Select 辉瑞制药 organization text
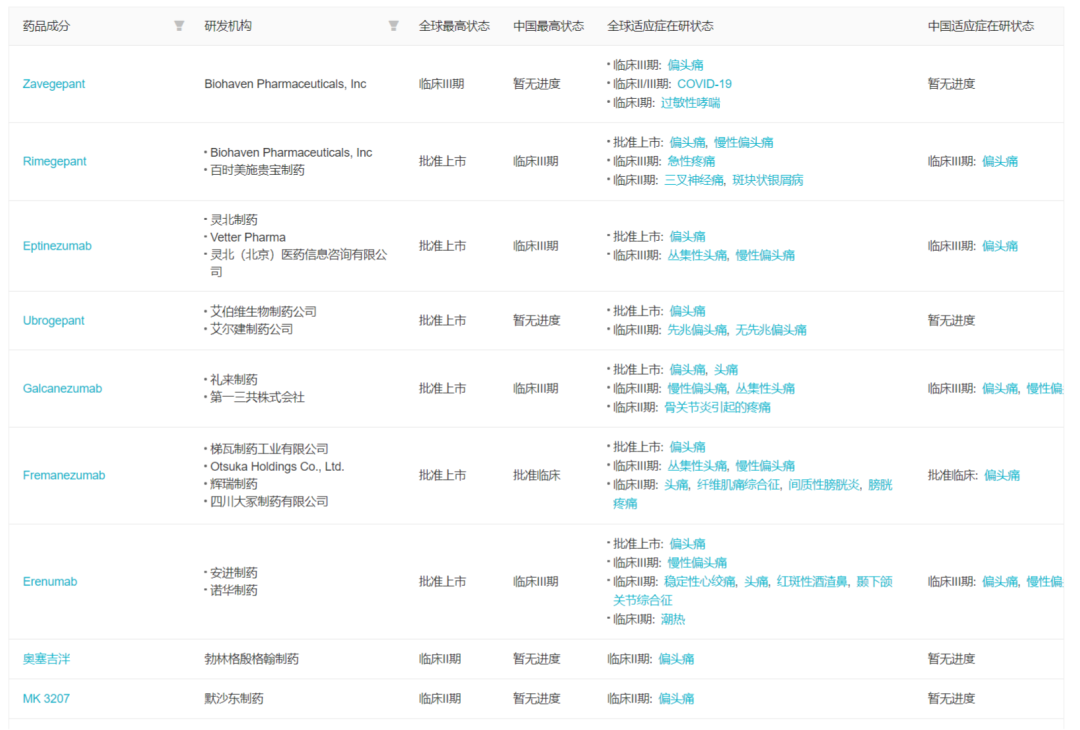 [x=234, y=484]
